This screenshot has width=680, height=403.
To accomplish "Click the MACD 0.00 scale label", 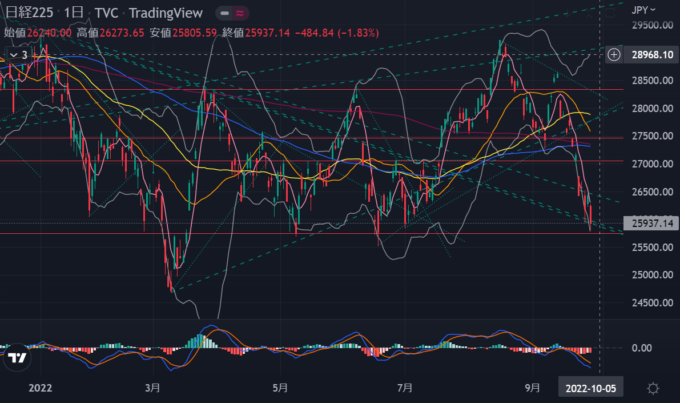I will [x=640, y=348].
